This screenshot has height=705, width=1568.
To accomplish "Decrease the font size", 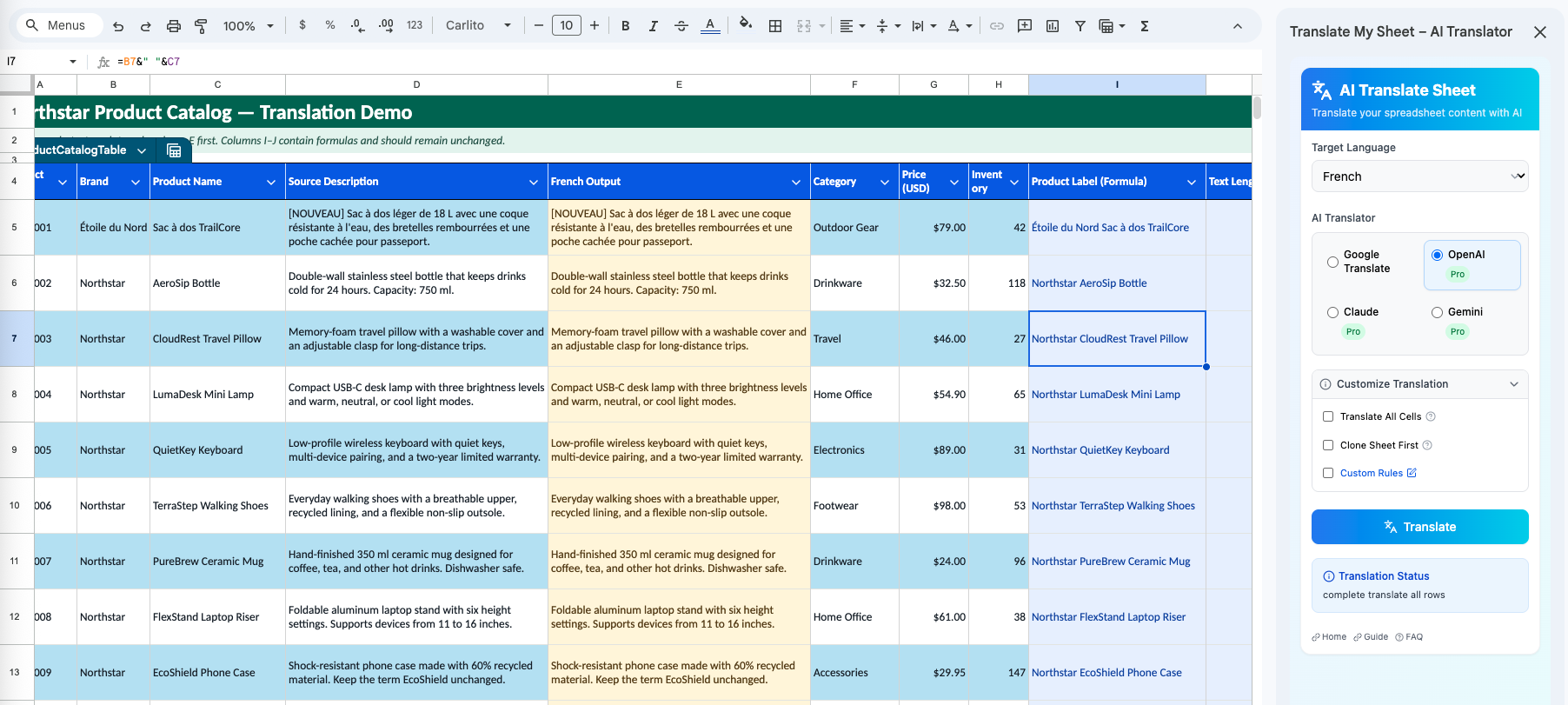I will [x=539, y=25].
